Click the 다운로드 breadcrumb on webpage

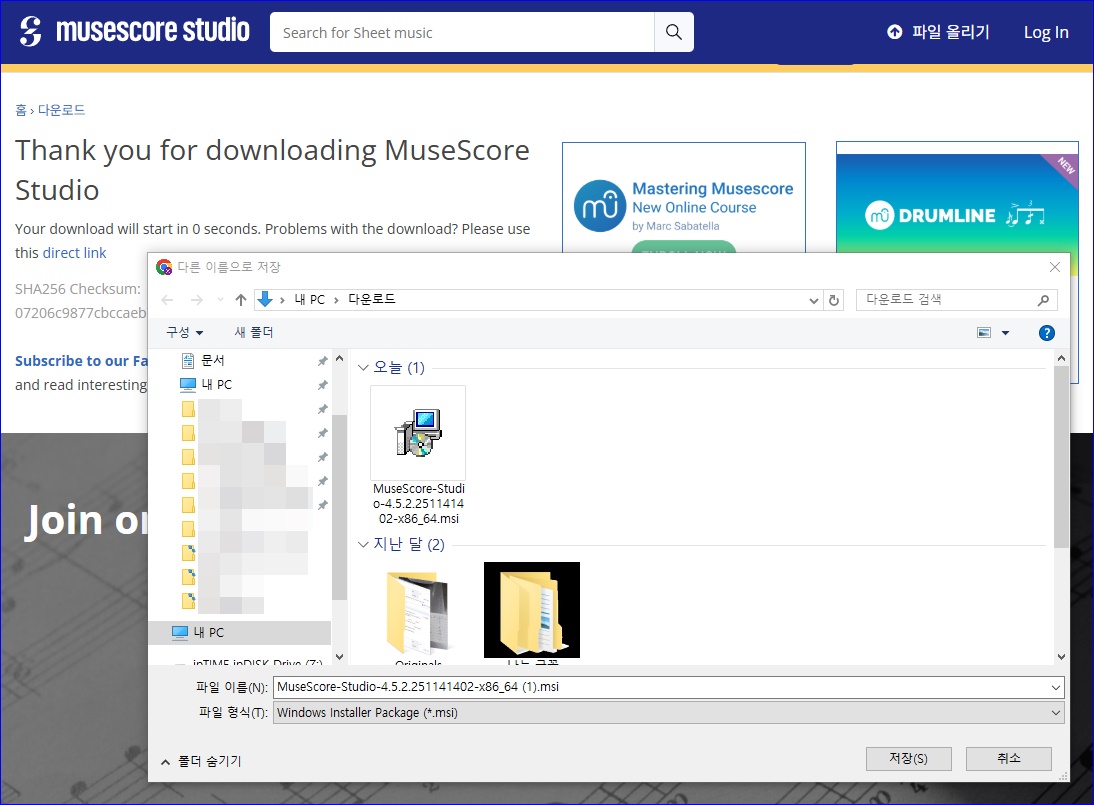61,110
